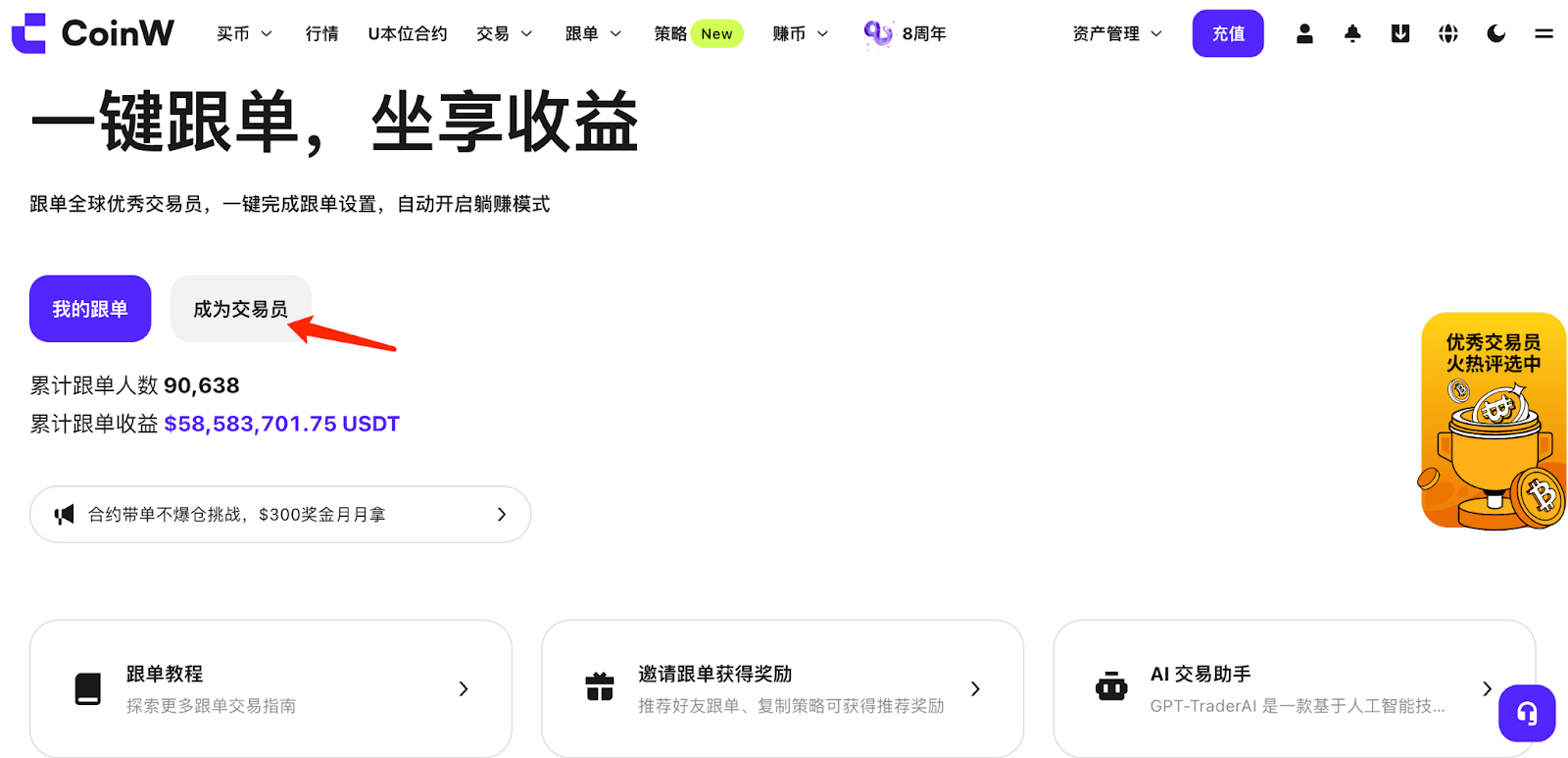
Task: Click the 8周年 anniversary icon
Action: pos(878,33)
